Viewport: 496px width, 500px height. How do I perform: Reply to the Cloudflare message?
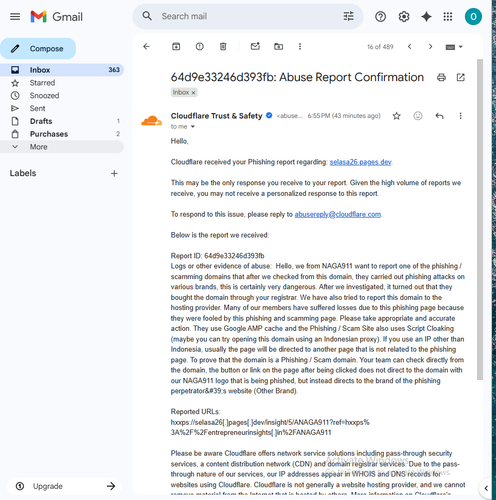point(439,116)
